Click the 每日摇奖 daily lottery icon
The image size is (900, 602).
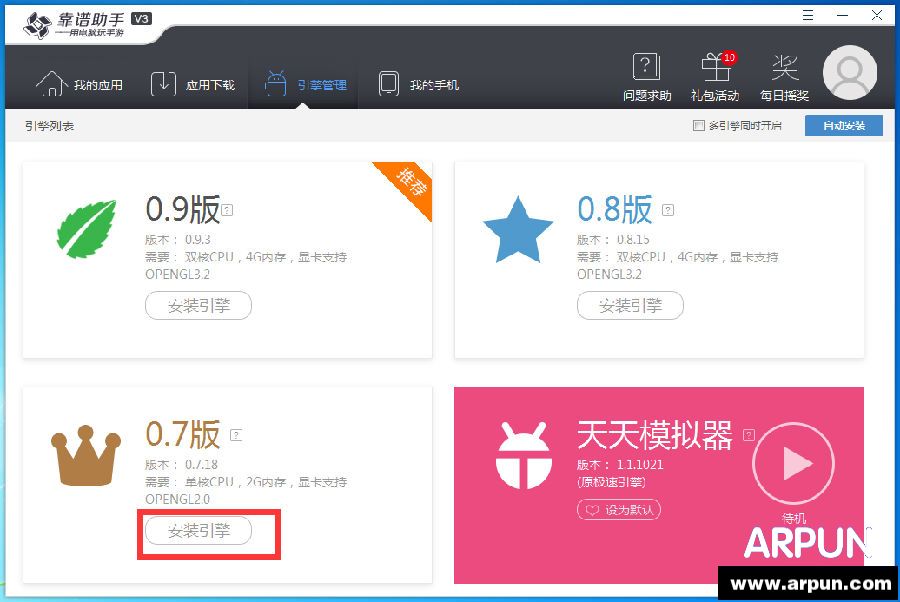click(x=784, y=68)
